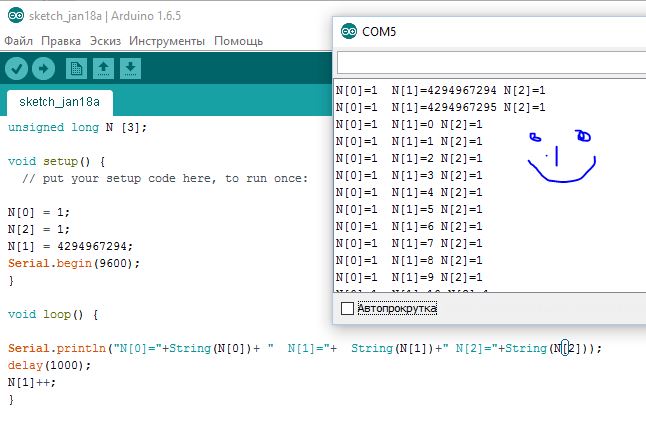This screenshot has width=646, height=429.
Task: Click the 'sketch_jan18a | Arduino 1.6.5' title
Action: pos(105,16)
